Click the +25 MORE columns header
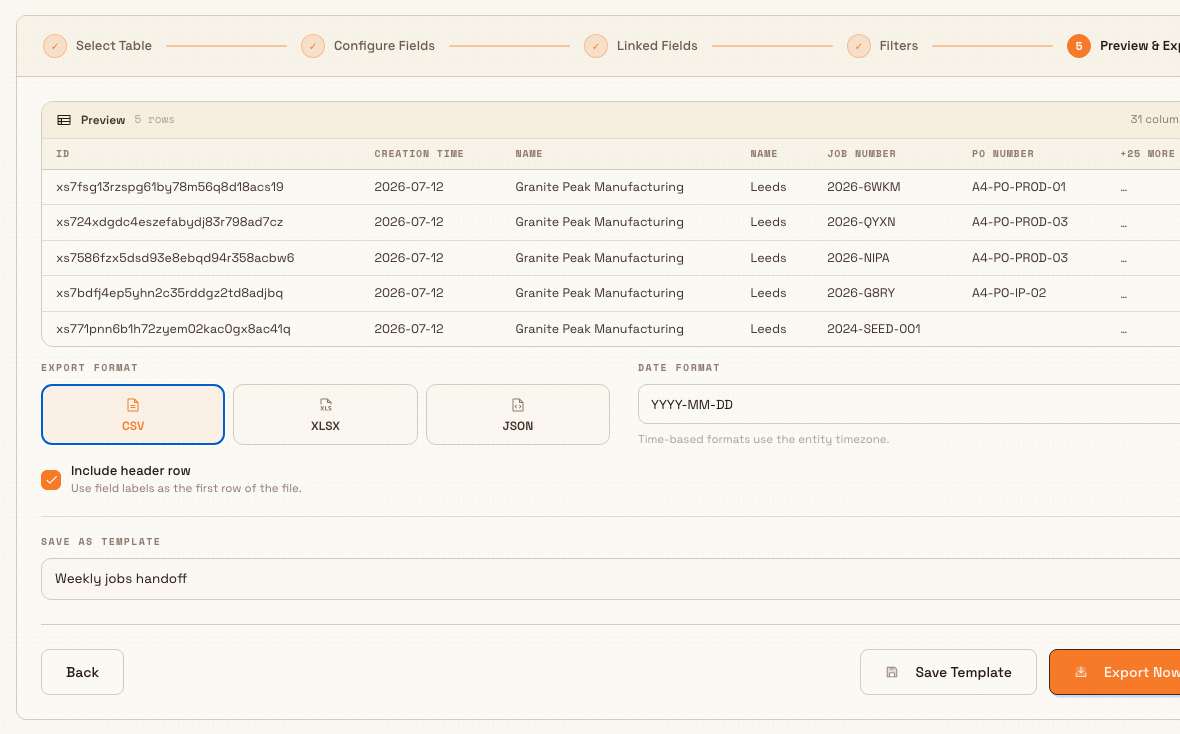This screenshot has height=734, width=1180. (1147, 154)
